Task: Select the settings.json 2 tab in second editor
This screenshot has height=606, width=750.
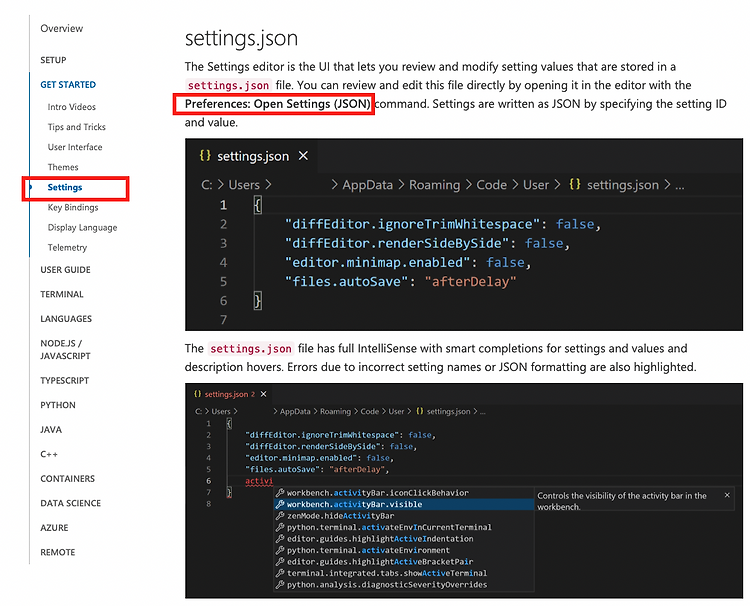Action: [x=230, y=394]
